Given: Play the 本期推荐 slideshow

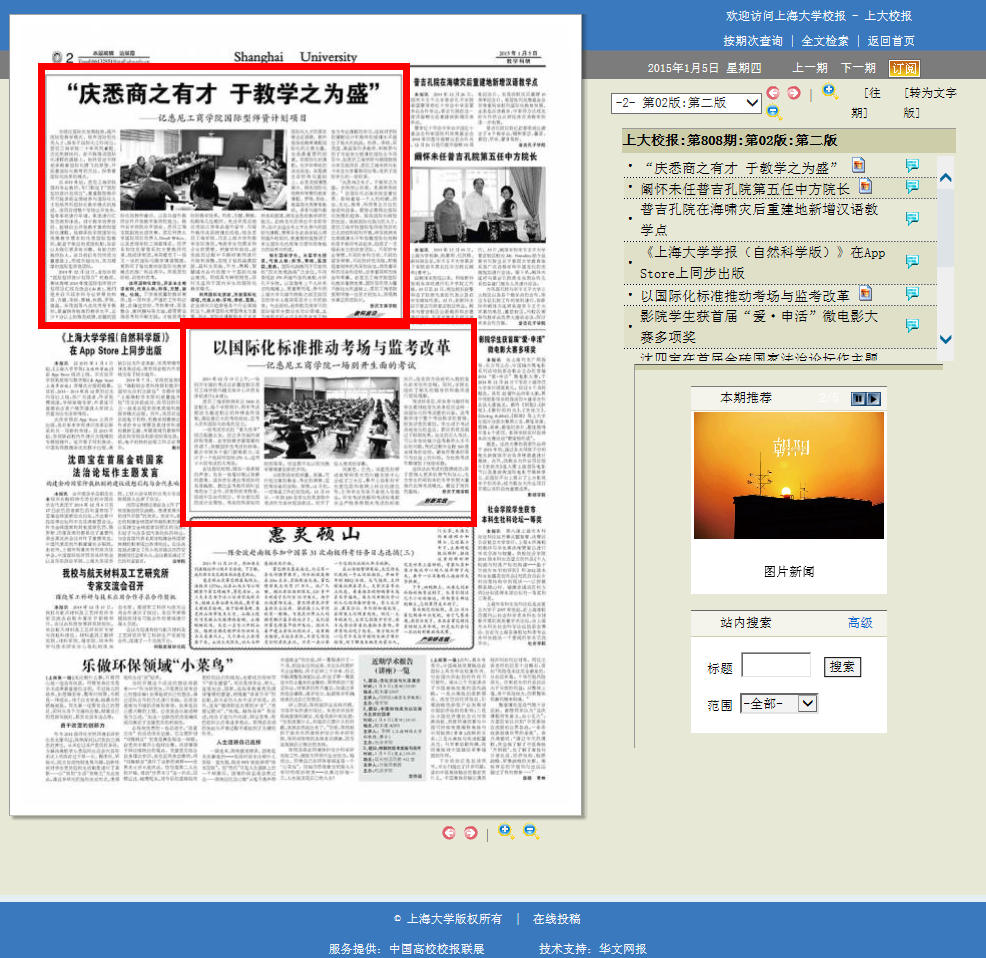Looking at the screenshot, I should tap(873, 399).
